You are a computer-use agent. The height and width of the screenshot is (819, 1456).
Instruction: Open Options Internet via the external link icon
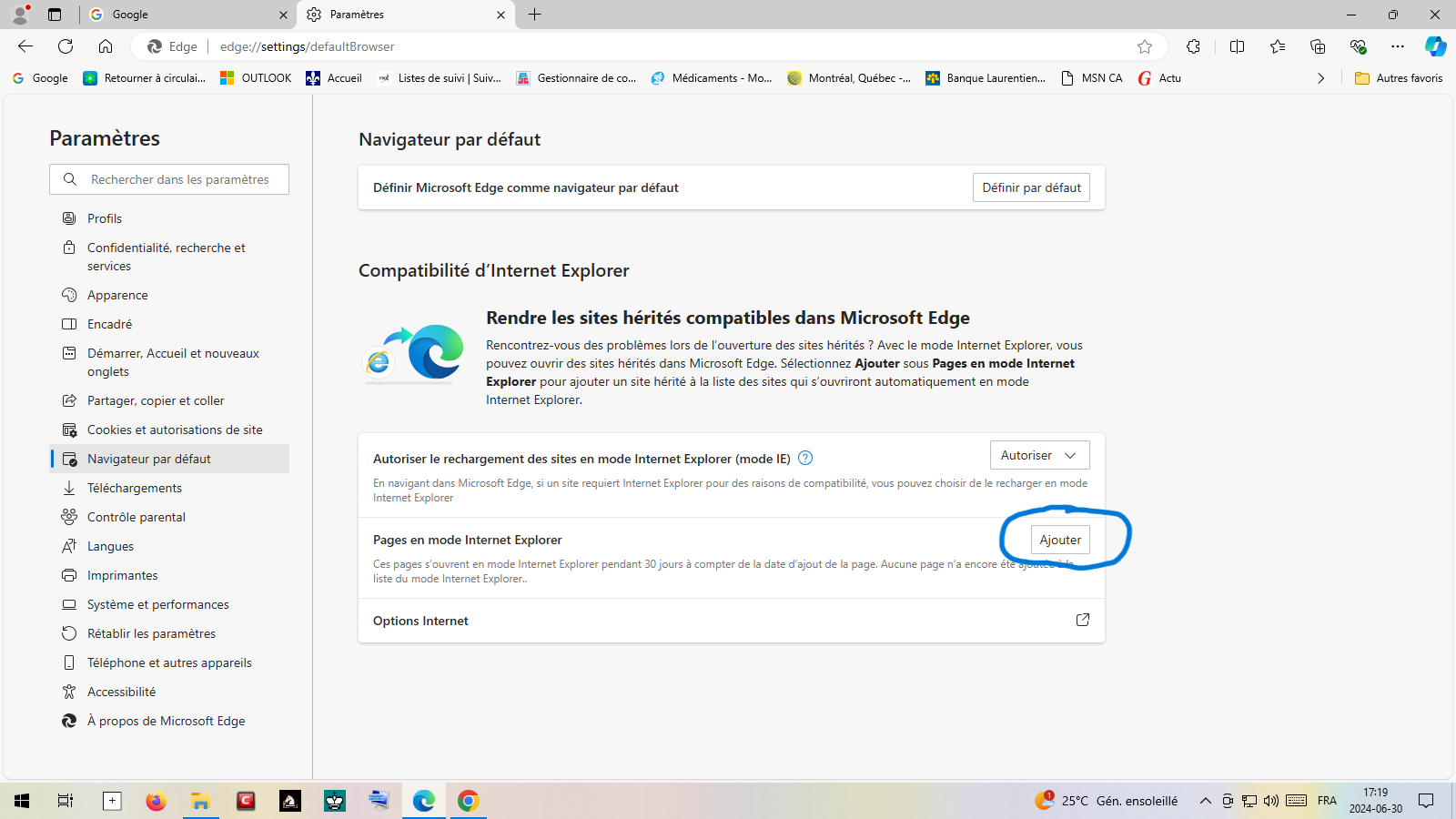(1083, 620)
